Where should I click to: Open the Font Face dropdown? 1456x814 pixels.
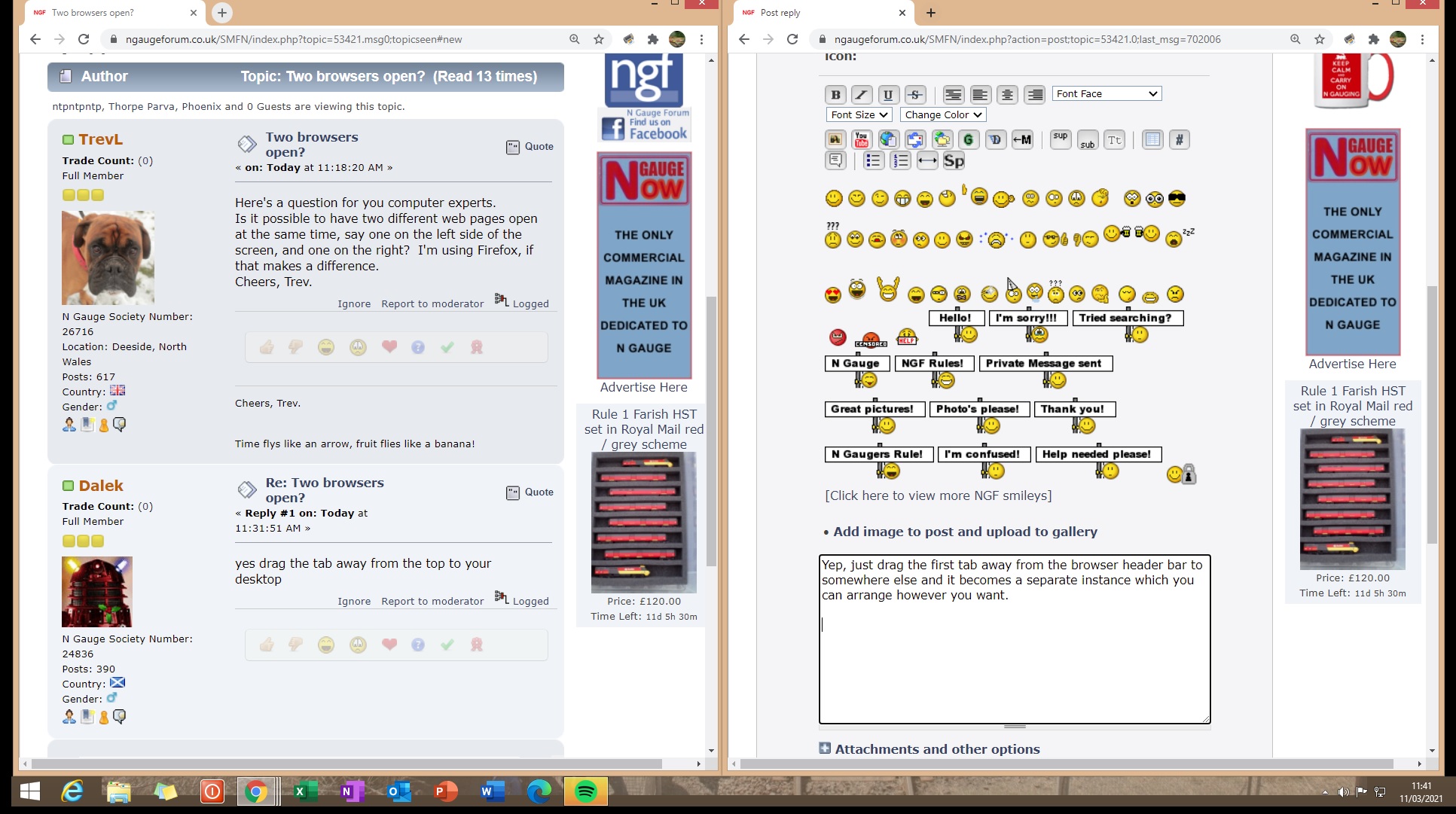tap(1106, 93)
